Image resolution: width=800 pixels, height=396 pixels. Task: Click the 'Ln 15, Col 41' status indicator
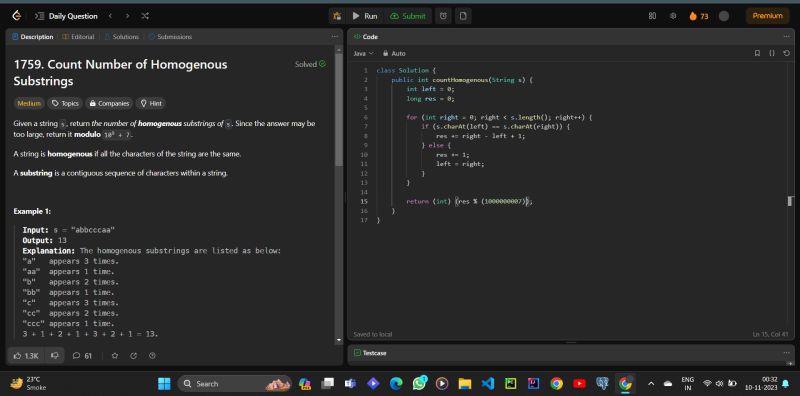(770, 334)
